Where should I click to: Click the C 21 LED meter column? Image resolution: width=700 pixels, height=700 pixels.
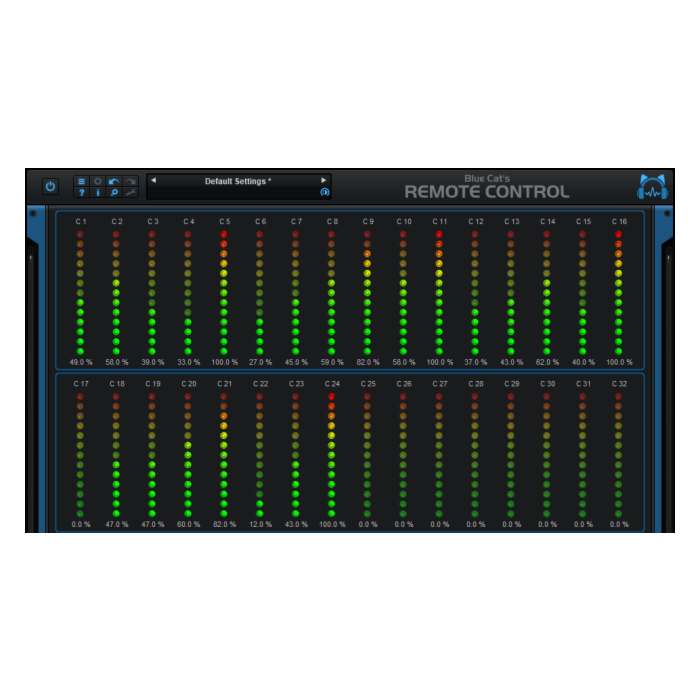(x=224, y=455)
